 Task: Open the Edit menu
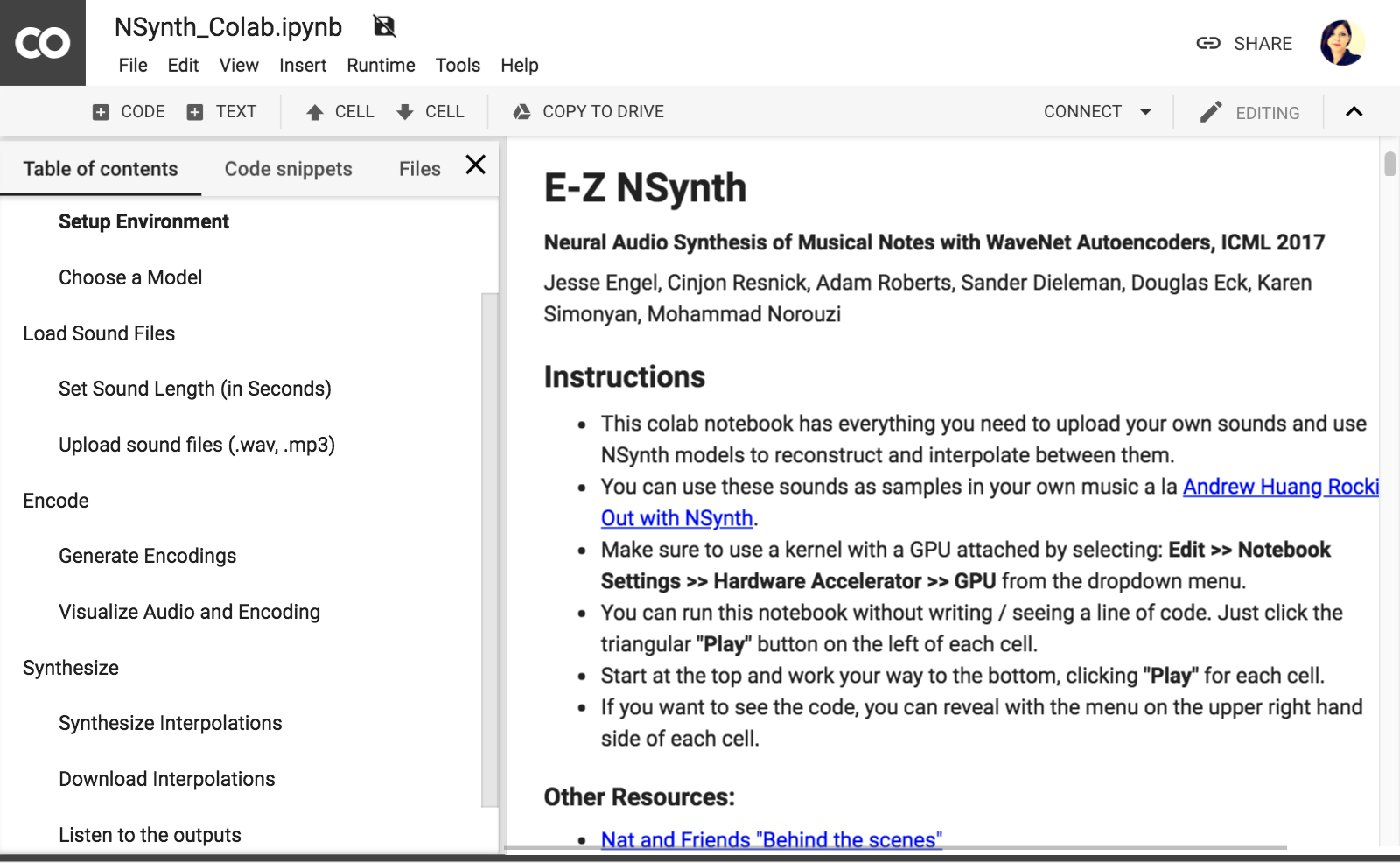coord(183,66)
